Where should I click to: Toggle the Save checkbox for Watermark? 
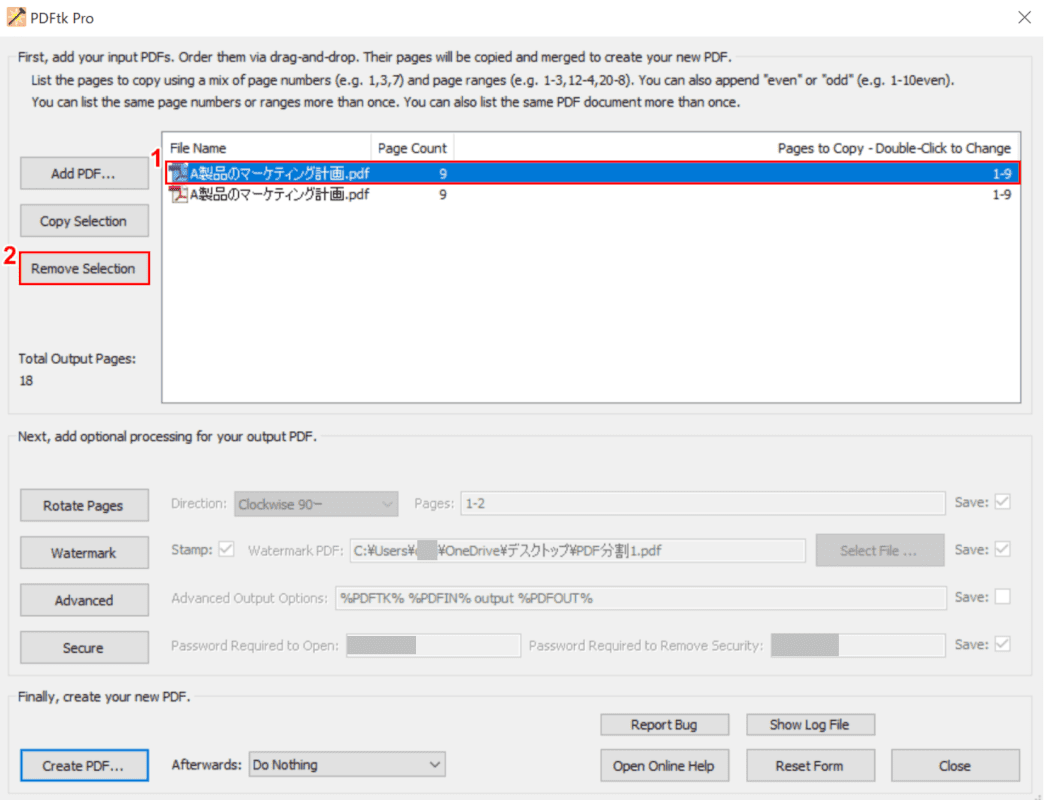click(1002, 549)
